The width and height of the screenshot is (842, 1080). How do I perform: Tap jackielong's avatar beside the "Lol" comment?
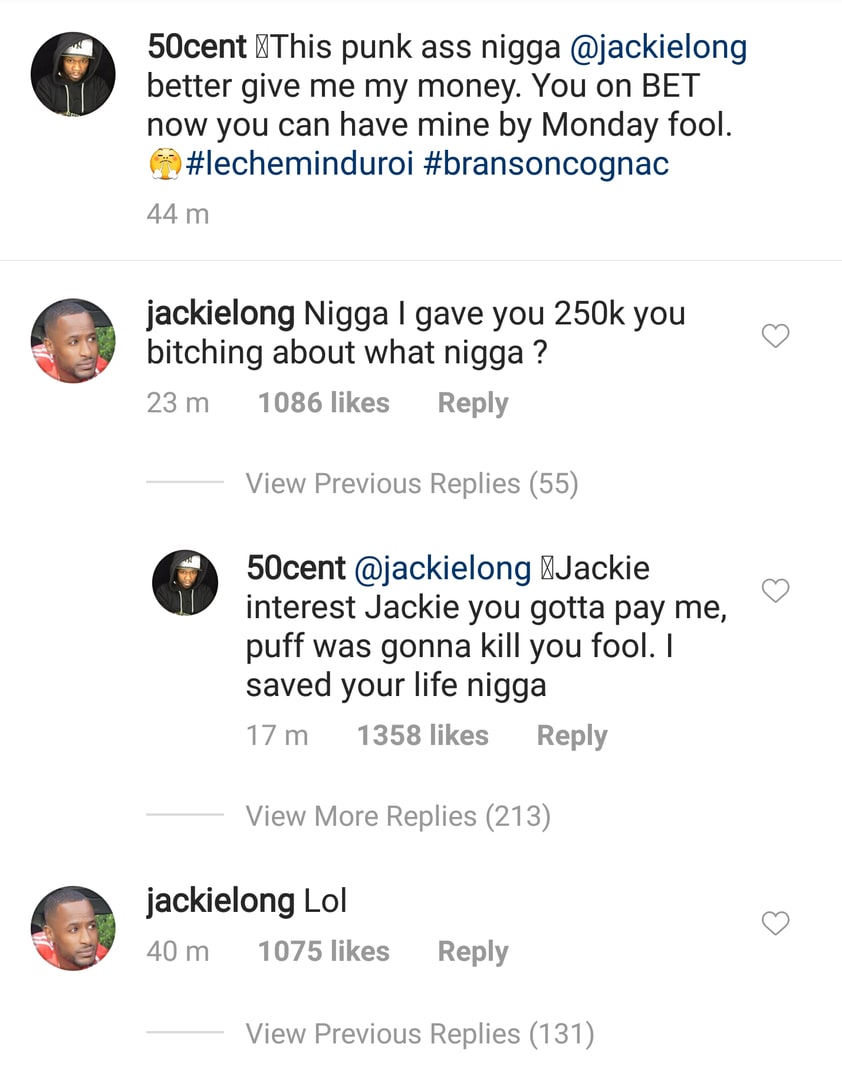[74, 928]
